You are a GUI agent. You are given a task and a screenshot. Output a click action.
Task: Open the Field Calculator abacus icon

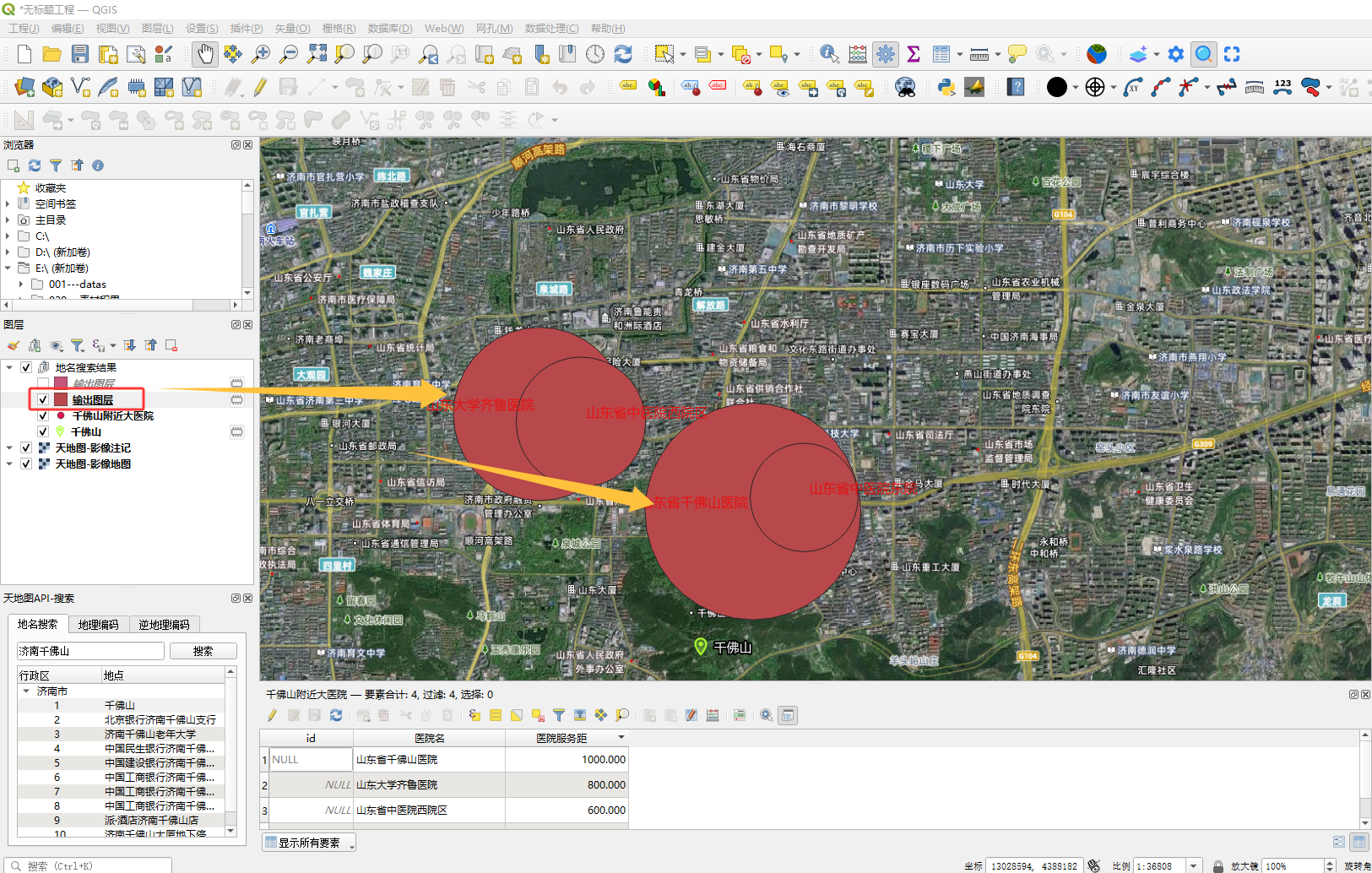[857, 54]
